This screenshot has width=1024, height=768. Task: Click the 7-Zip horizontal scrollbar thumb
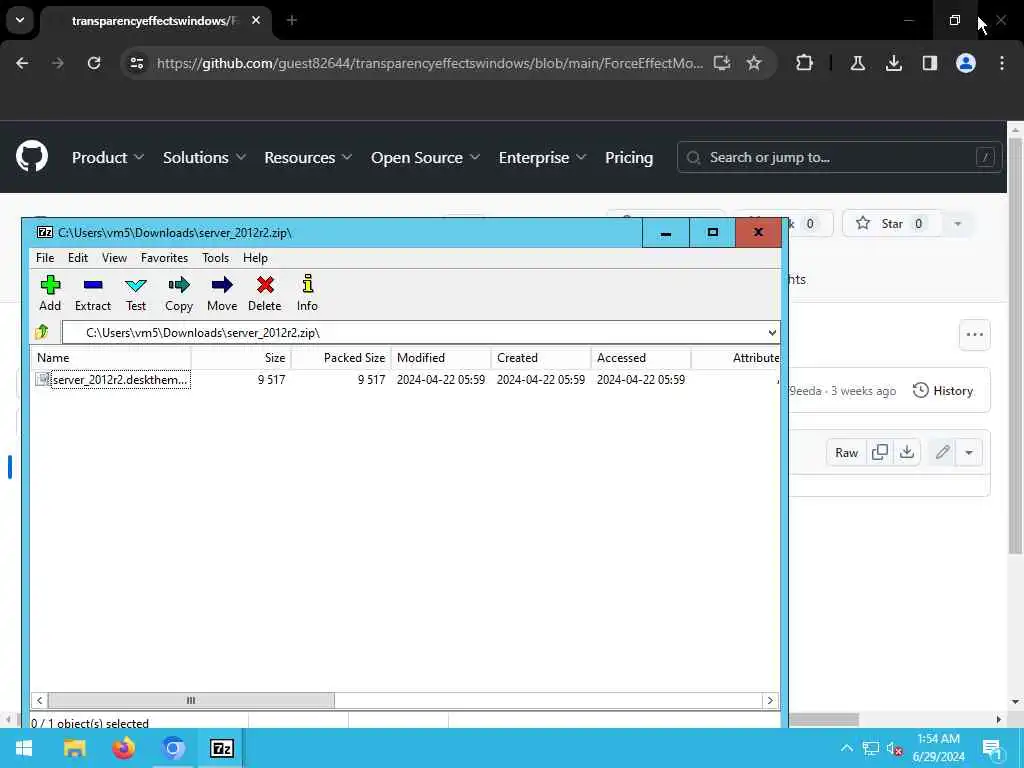point(191,700)
